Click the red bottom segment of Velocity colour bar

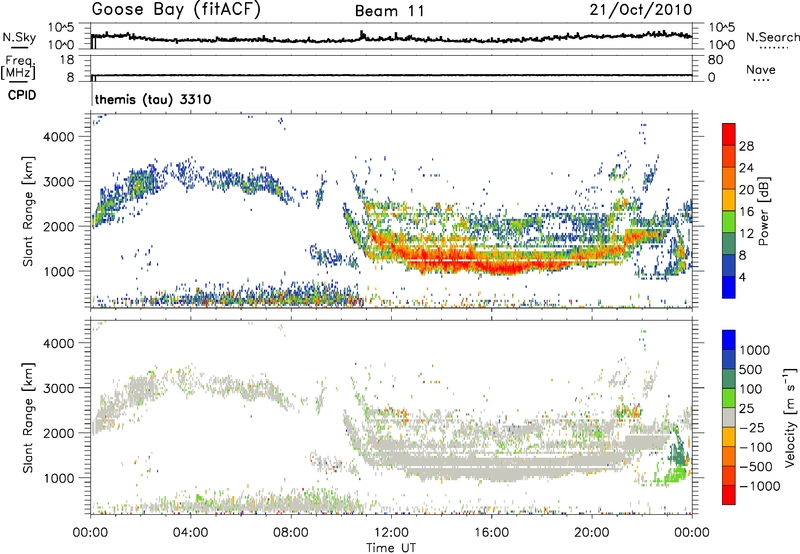click(x=729, y=495)
